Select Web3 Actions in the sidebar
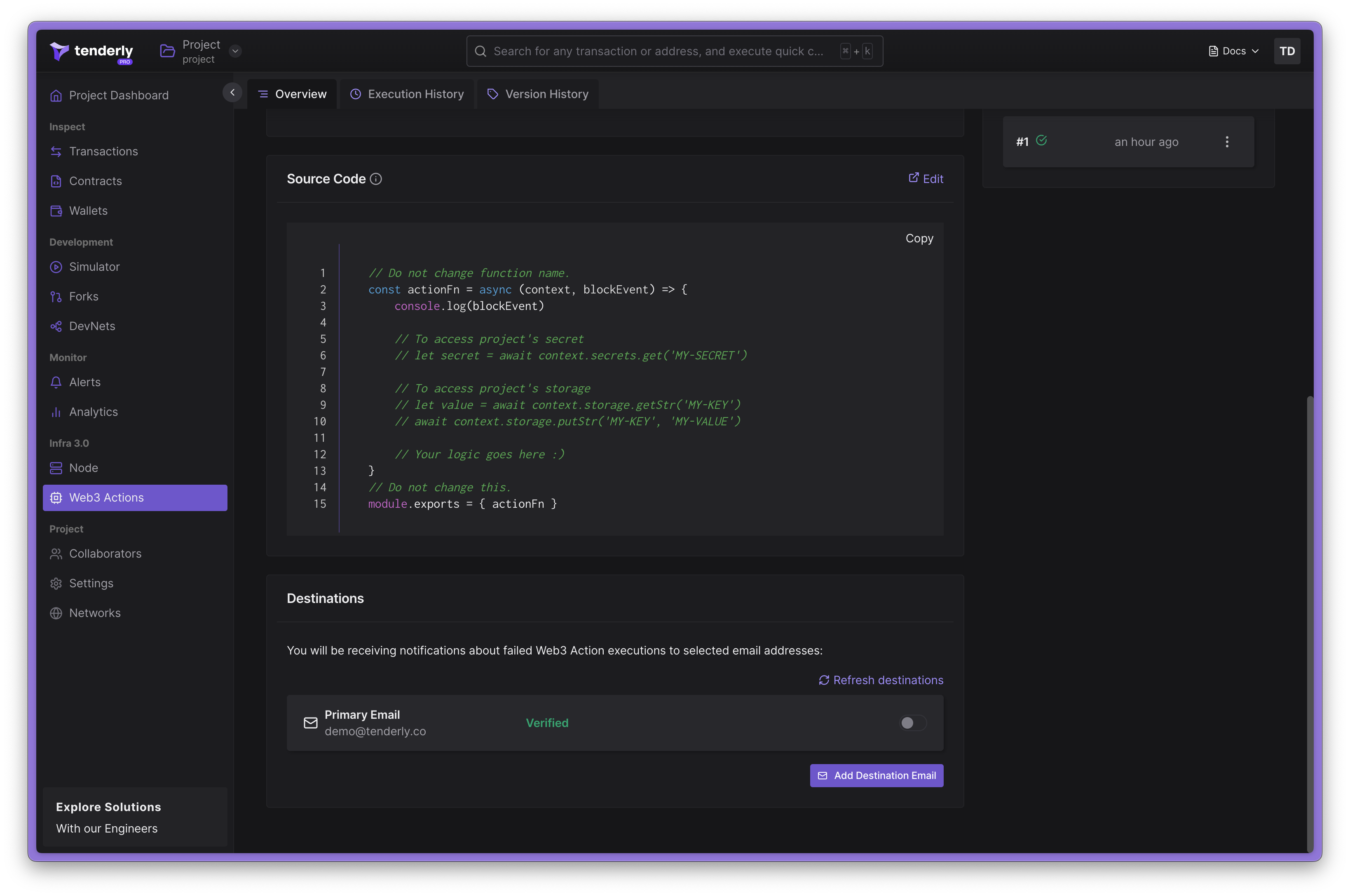The height and width of the screenshot is (896, 1350). point(135,498)
